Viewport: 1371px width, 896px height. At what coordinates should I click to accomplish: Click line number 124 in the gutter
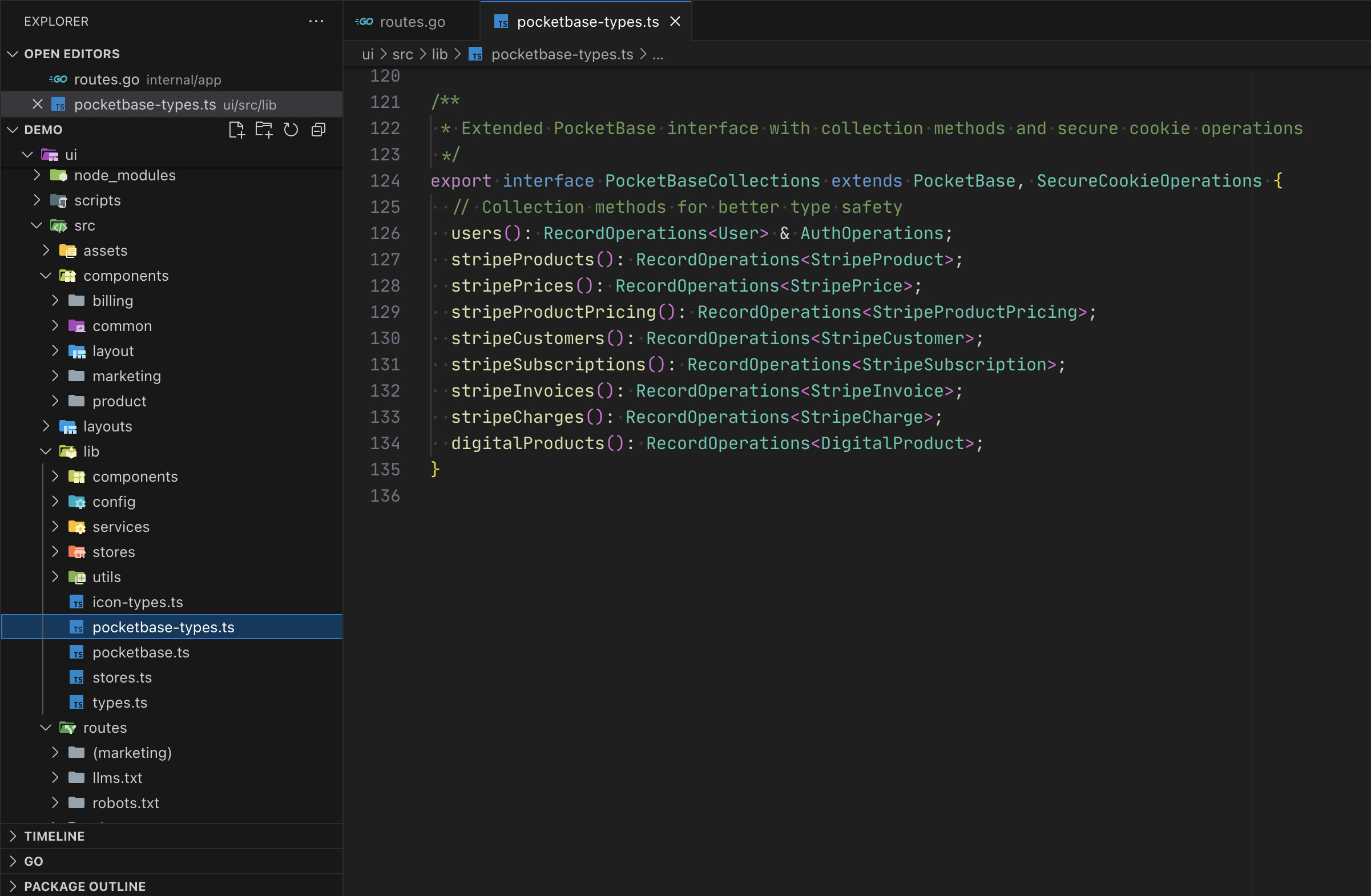coord(385,181)
